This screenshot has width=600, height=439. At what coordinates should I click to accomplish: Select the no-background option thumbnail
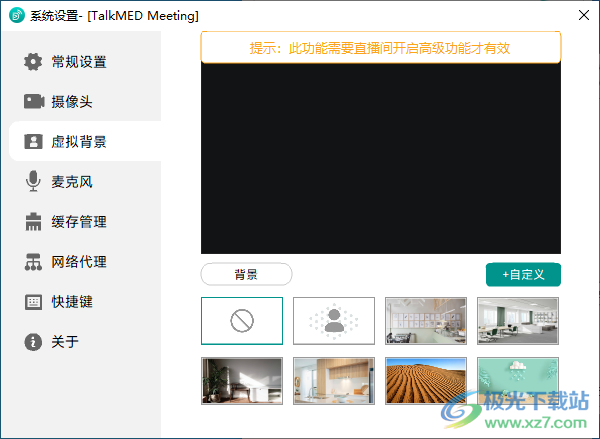pyautogui.click(x=242, y=321)
